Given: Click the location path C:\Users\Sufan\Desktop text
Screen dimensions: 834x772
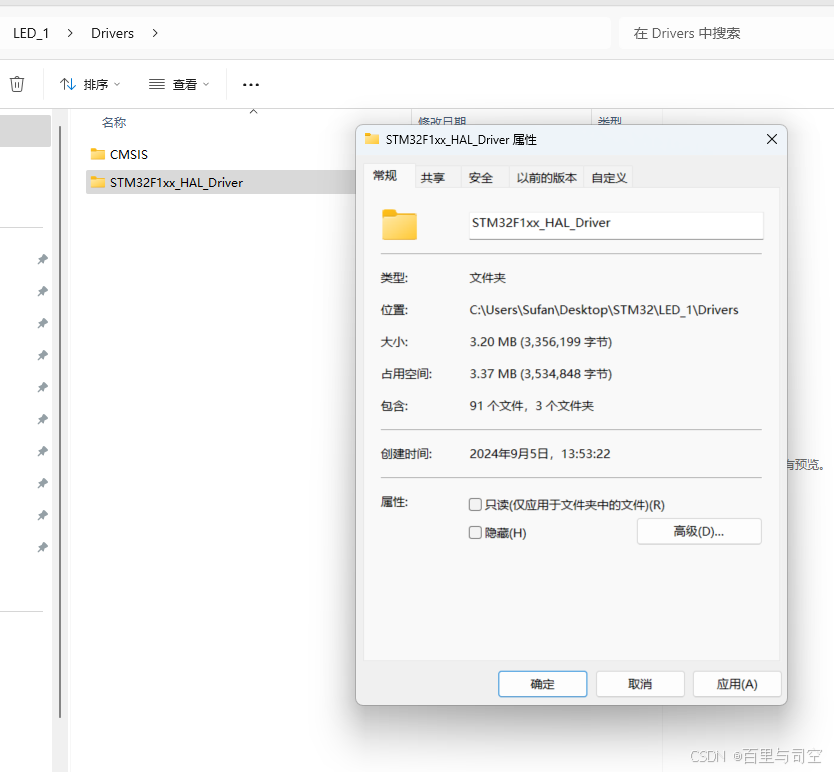Looking at the screenshot, I should click(604, 310).
